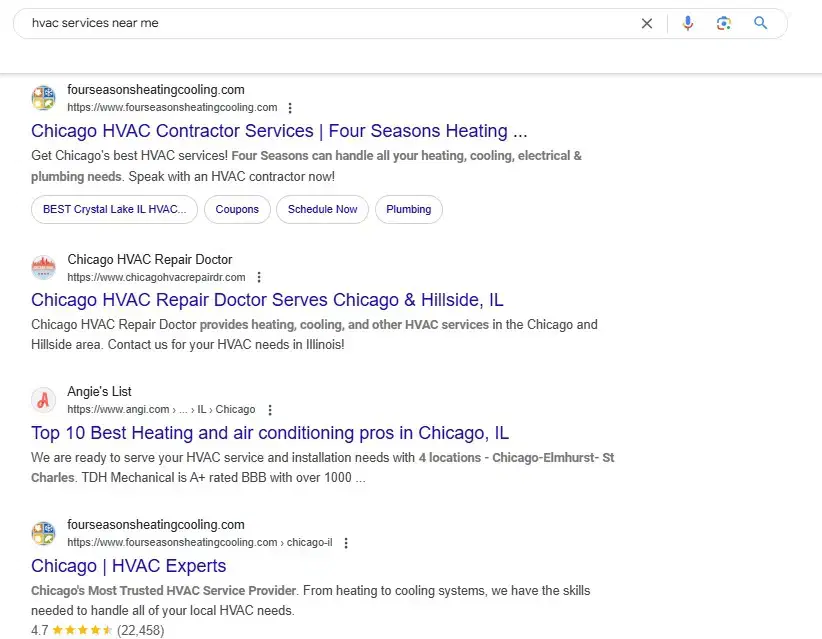The width and height of the screenshot is (822, 639).
Task: Select the Plumbing sitelink chip
Action: pos(408,209)
